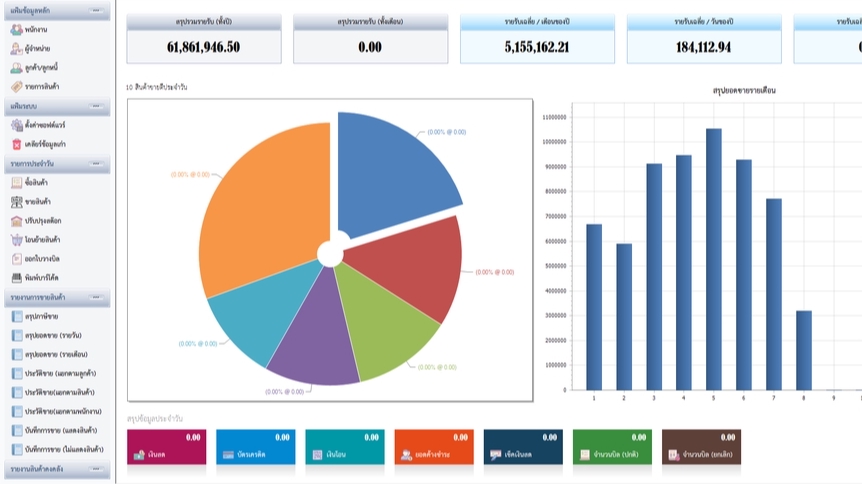Click the blue บัตรเครดิต (credit card) tile
Image resolution: width=862 pixels, height=484 pixels.
(256, 447)
